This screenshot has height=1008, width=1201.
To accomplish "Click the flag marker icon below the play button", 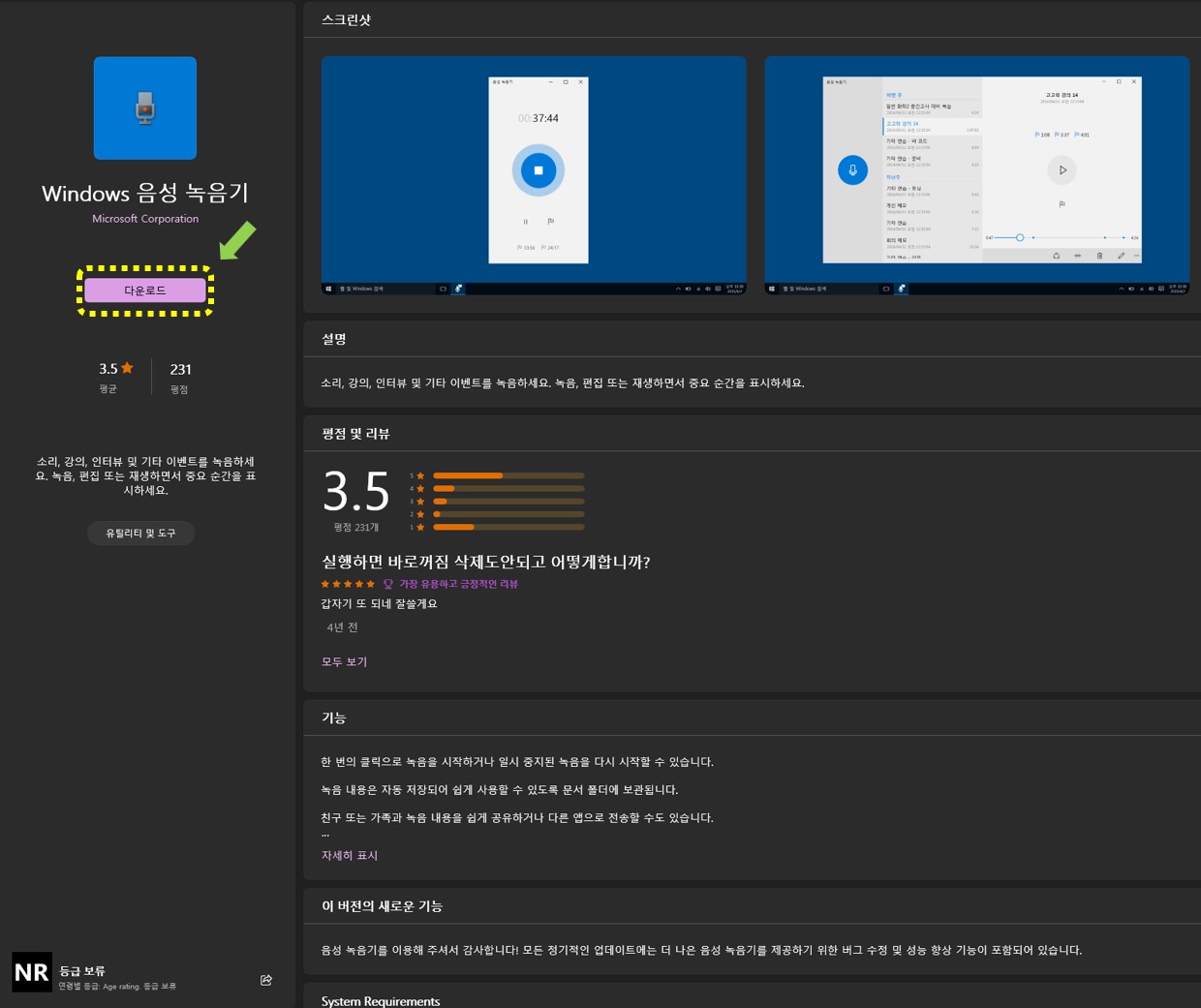I will pyautogui.click(x=1062, y=203).
